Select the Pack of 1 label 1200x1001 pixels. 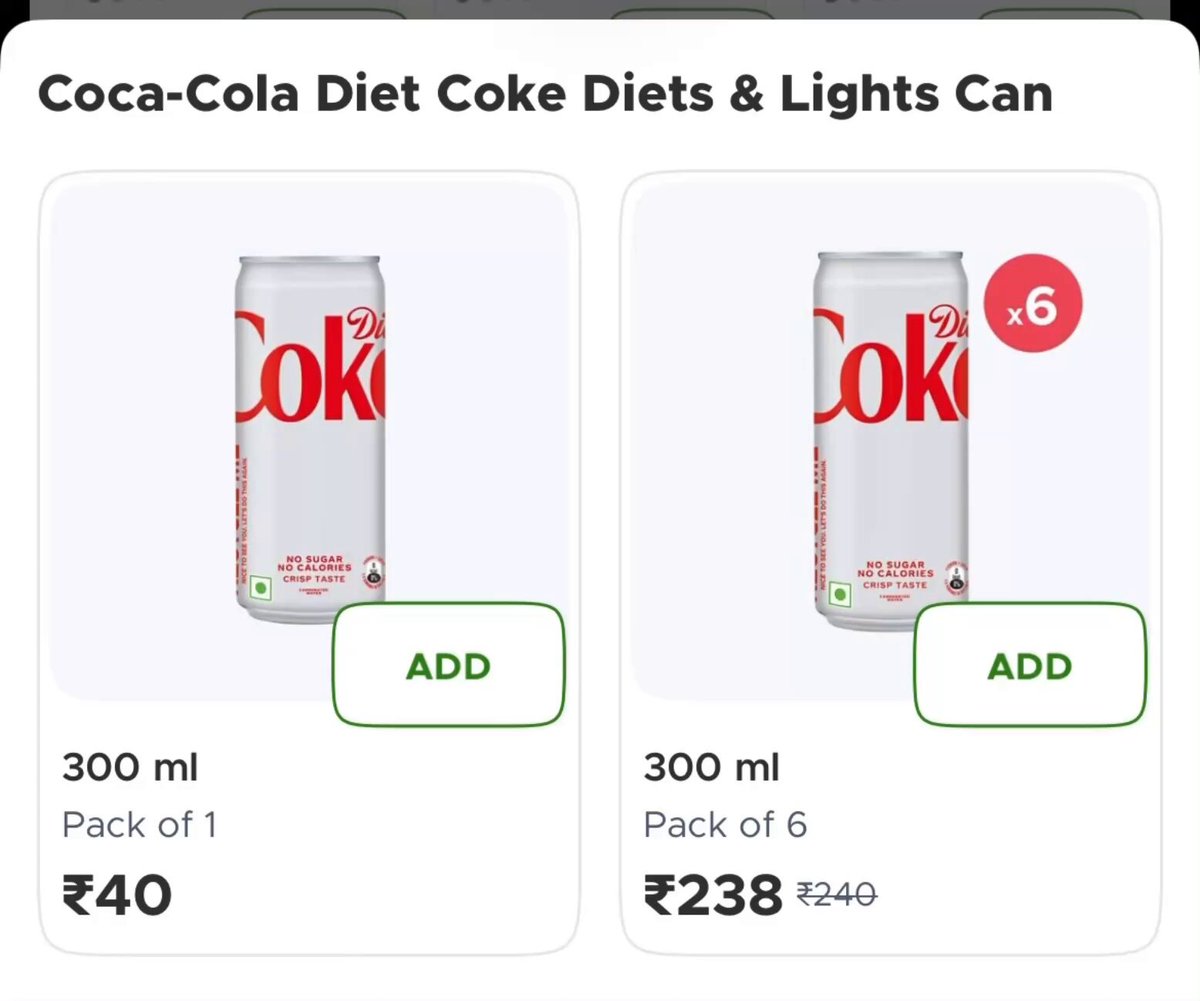point(139,825)
